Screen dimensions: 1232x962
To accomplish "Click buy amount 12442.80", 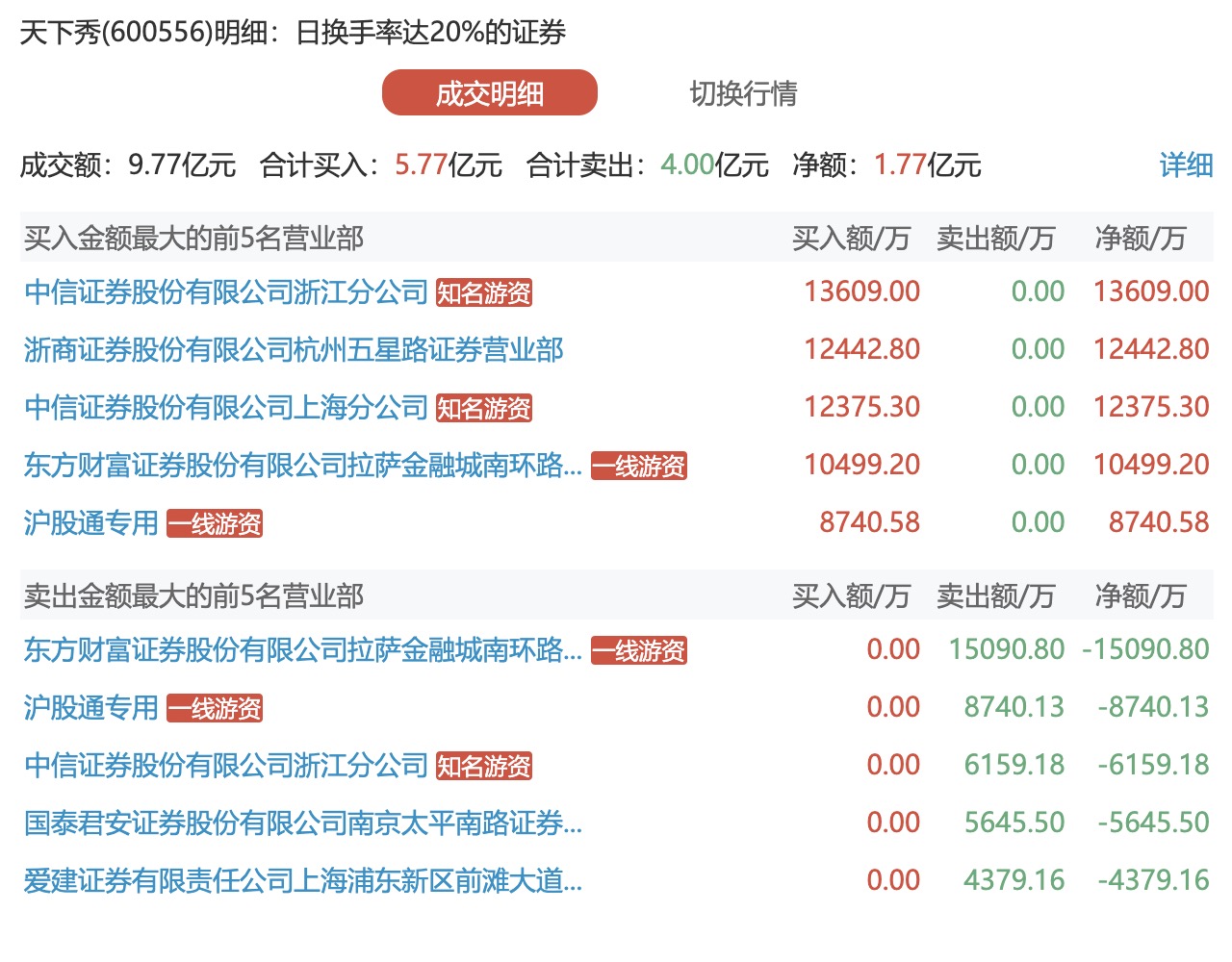I will tap(862, 349).
